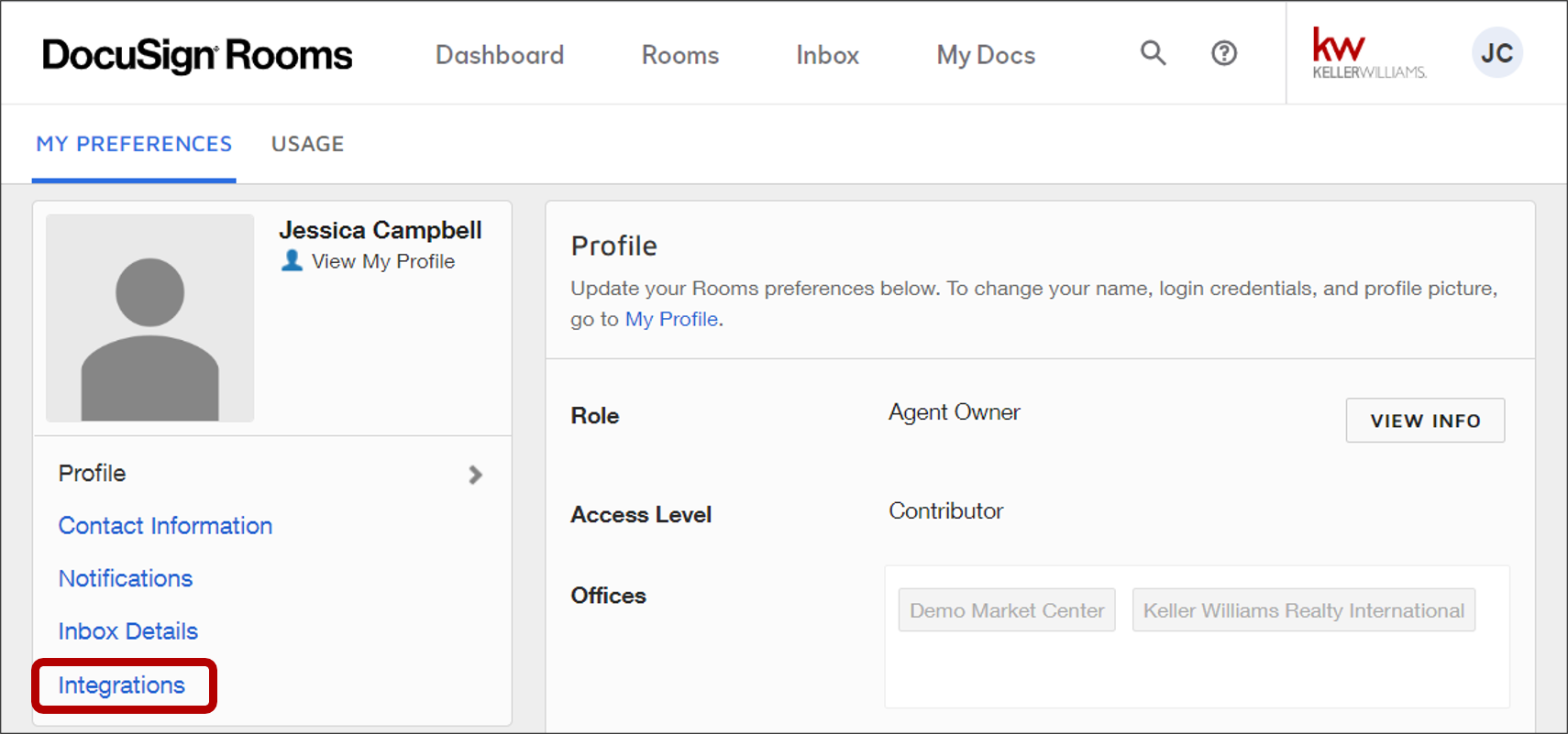Open the Rooms menu item
The image size is (1568, 734).
point(680,55)
